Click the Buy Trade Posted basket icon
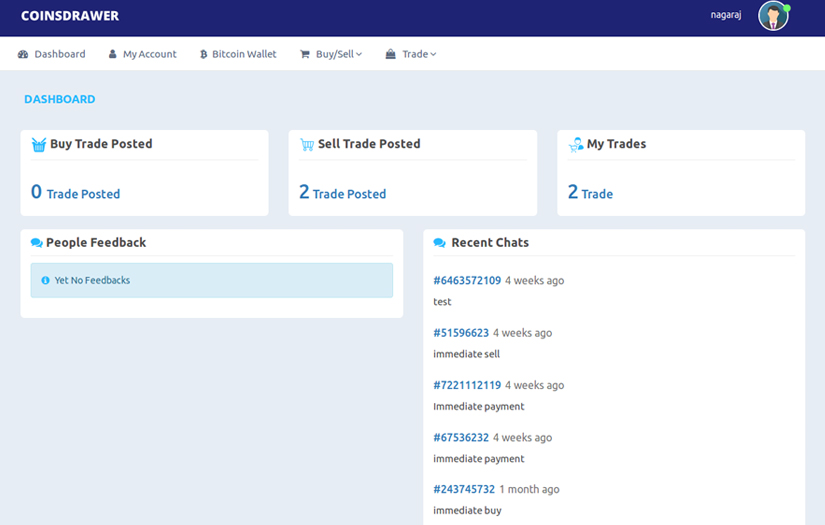Viewport: 825px width, 525px height. 39,145
